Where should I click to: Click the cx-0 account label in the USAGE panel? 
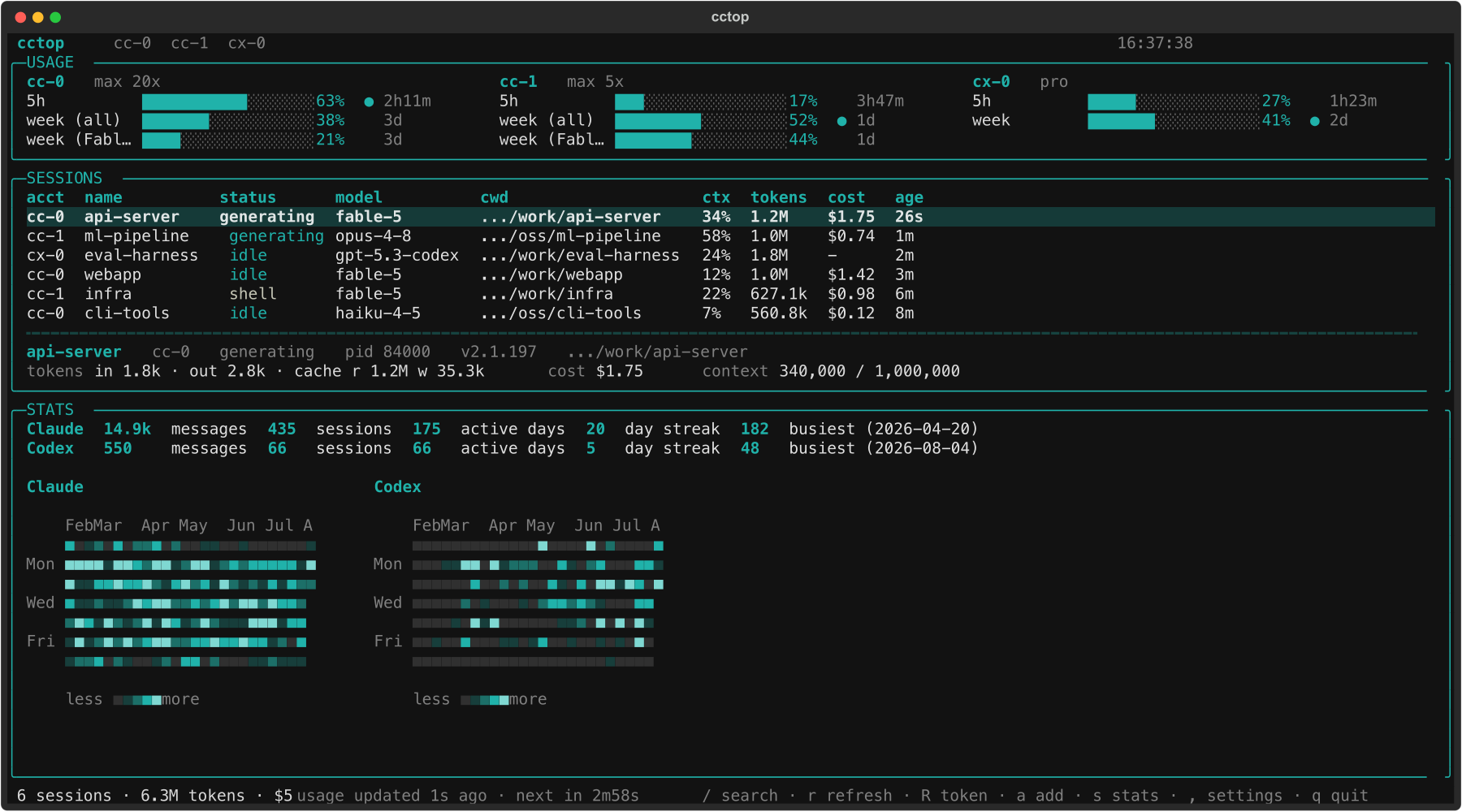(991, 82)
